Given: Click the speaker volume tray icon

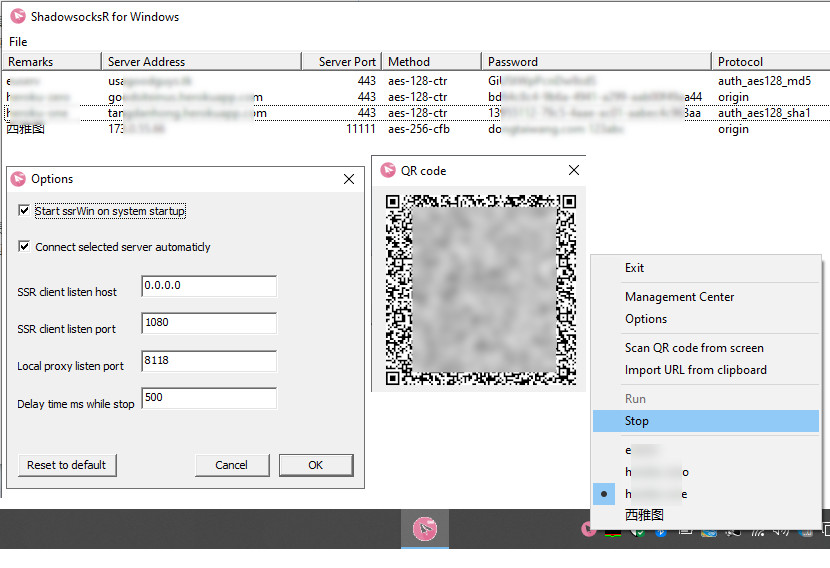Looking at the screenshot, I should [781, 531].
